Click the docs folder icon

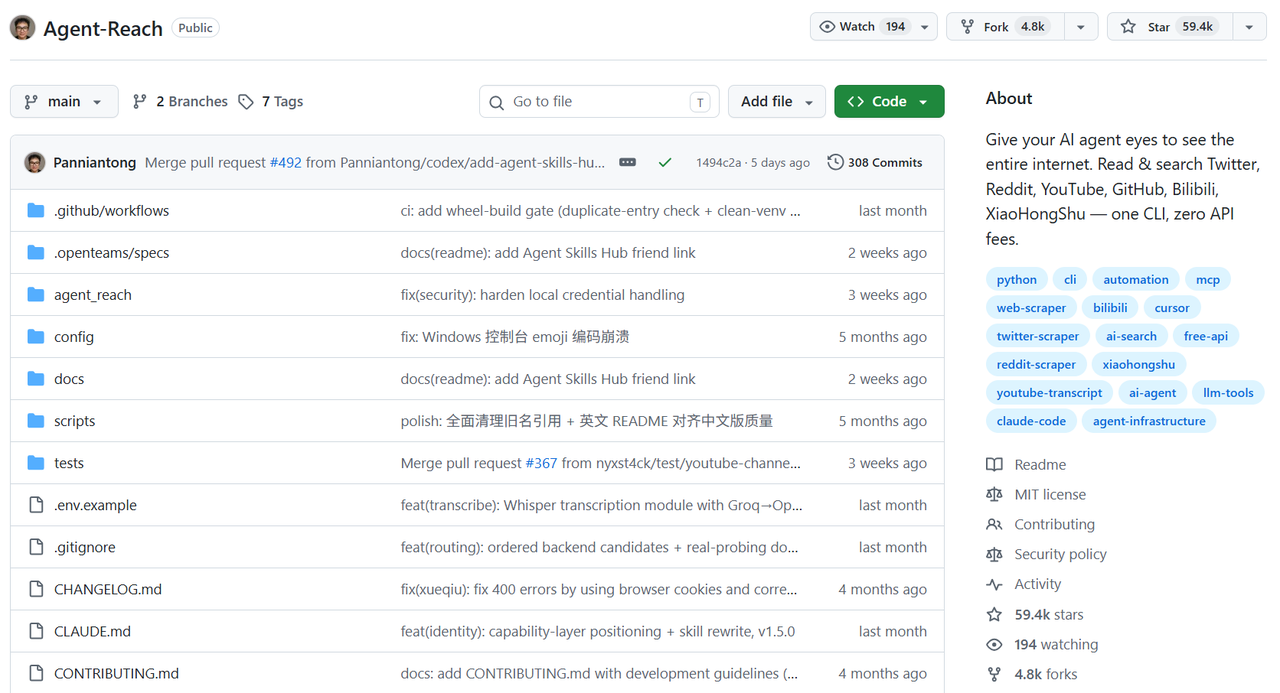click(36, 378)
